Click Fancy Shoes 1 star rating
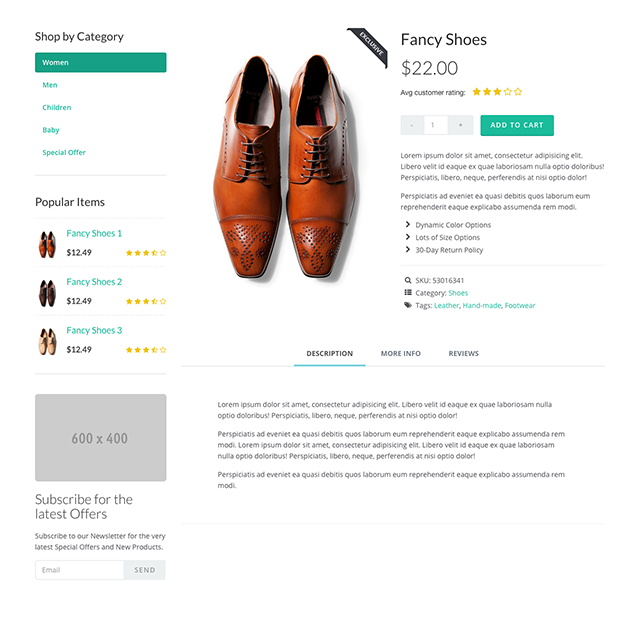 tap(146, 253)
